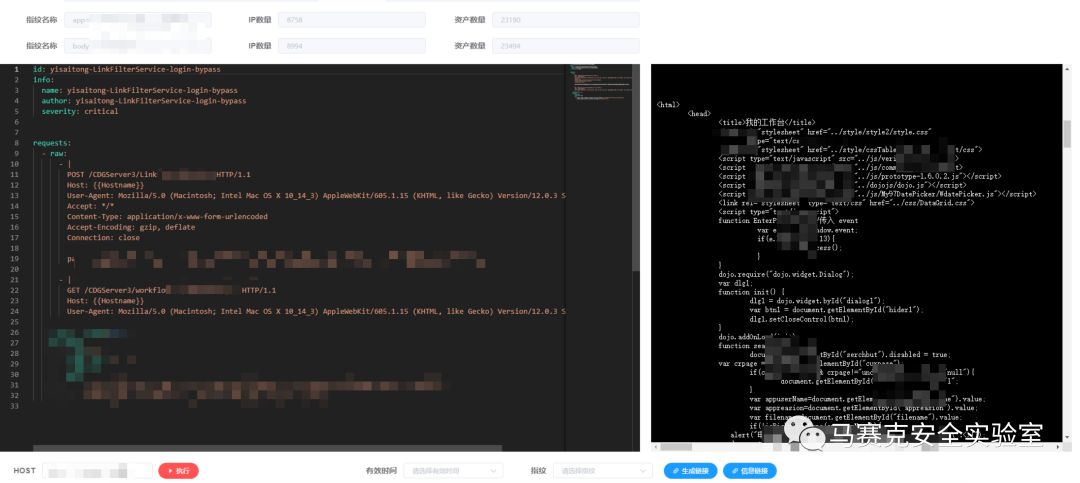Click 'dlgl.setCloseControl(btnl);' in response
1080x483 pixels.
pos(803,319)
